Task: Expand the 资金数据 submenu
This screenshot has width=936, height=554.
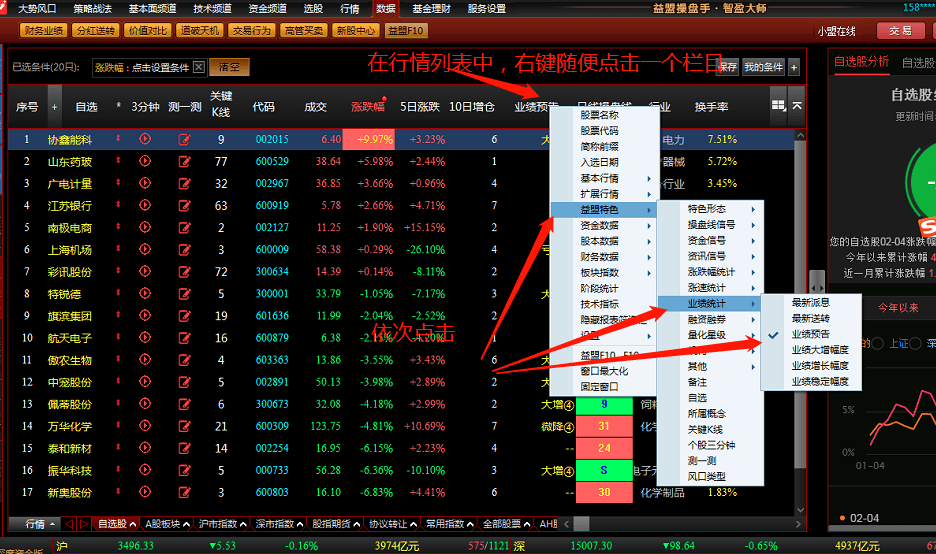Action: (605, 226)
